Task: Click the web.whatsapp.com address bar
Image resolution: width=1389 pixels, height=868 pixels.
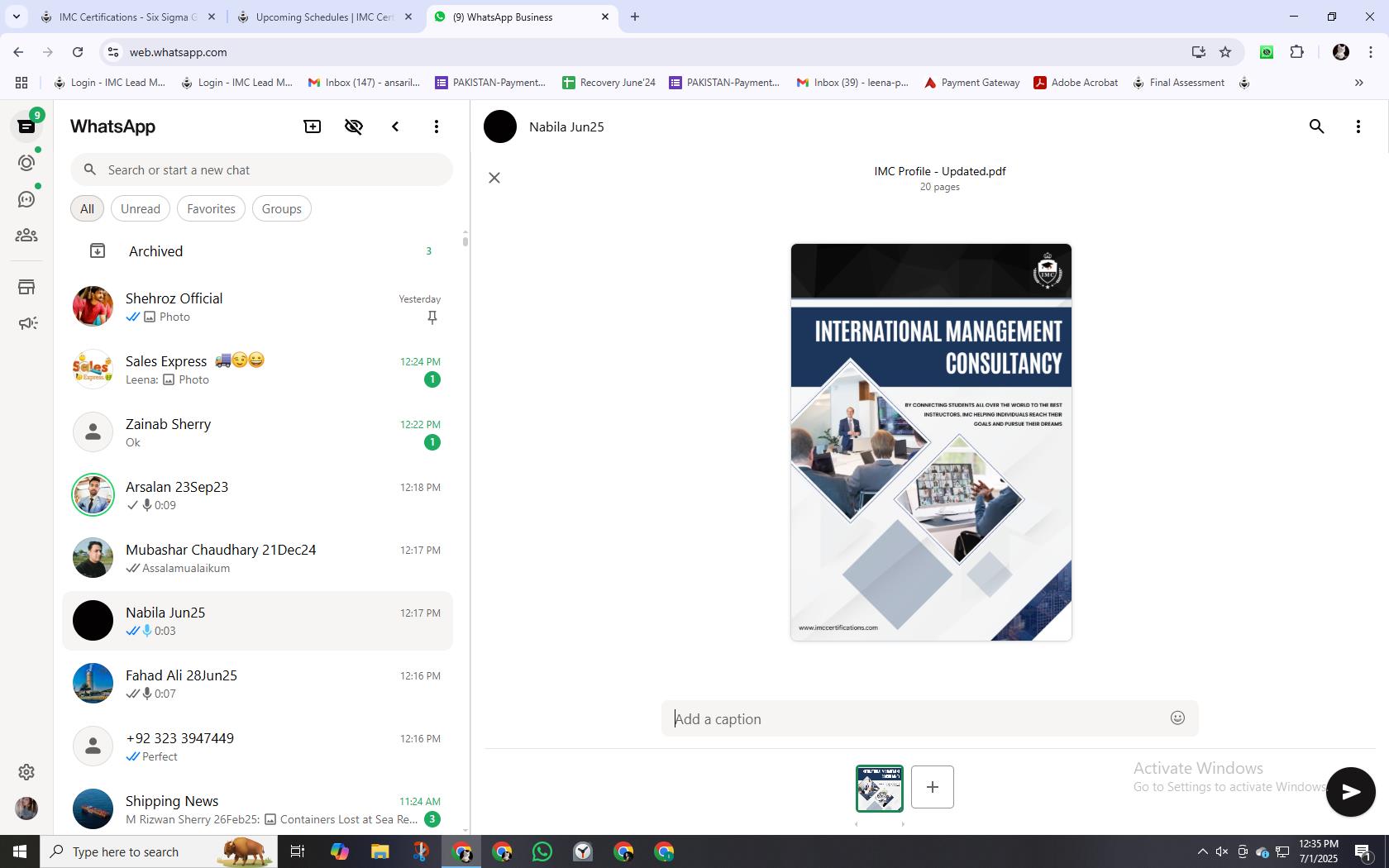Action: 645,52
